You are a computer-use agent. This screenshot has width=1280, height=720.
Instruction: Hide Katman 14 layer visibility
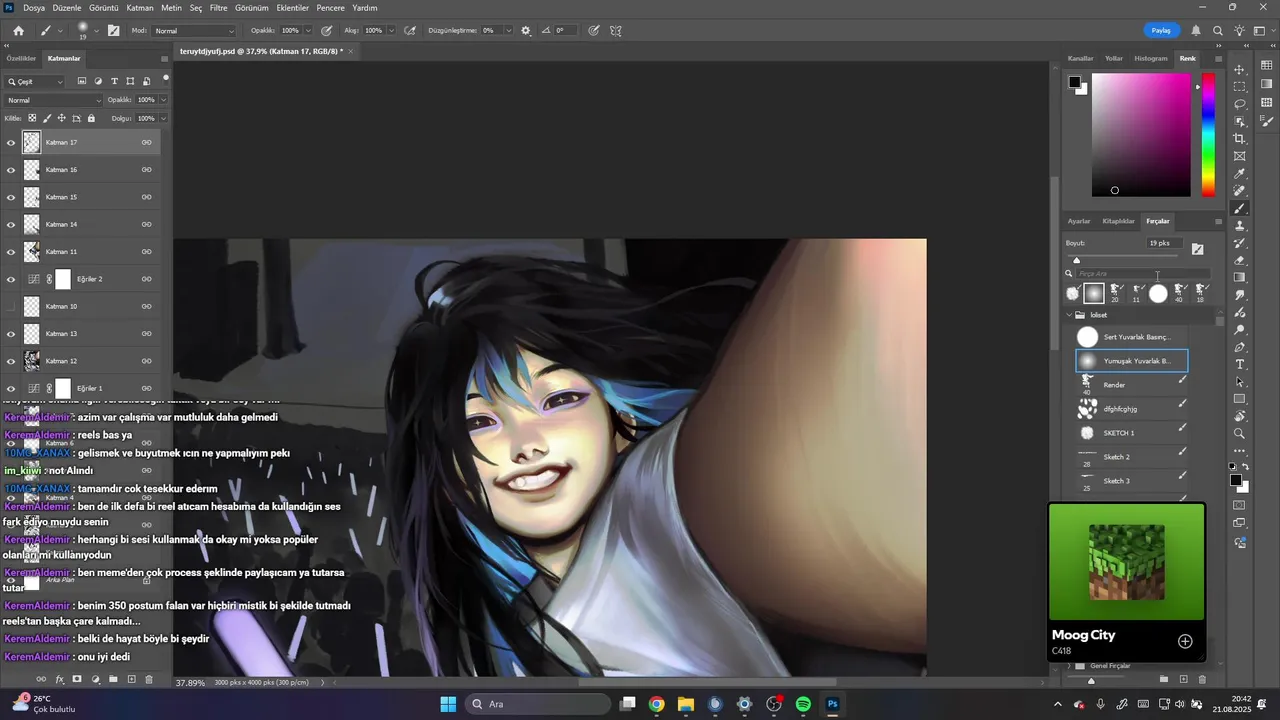tap(11, 225)
